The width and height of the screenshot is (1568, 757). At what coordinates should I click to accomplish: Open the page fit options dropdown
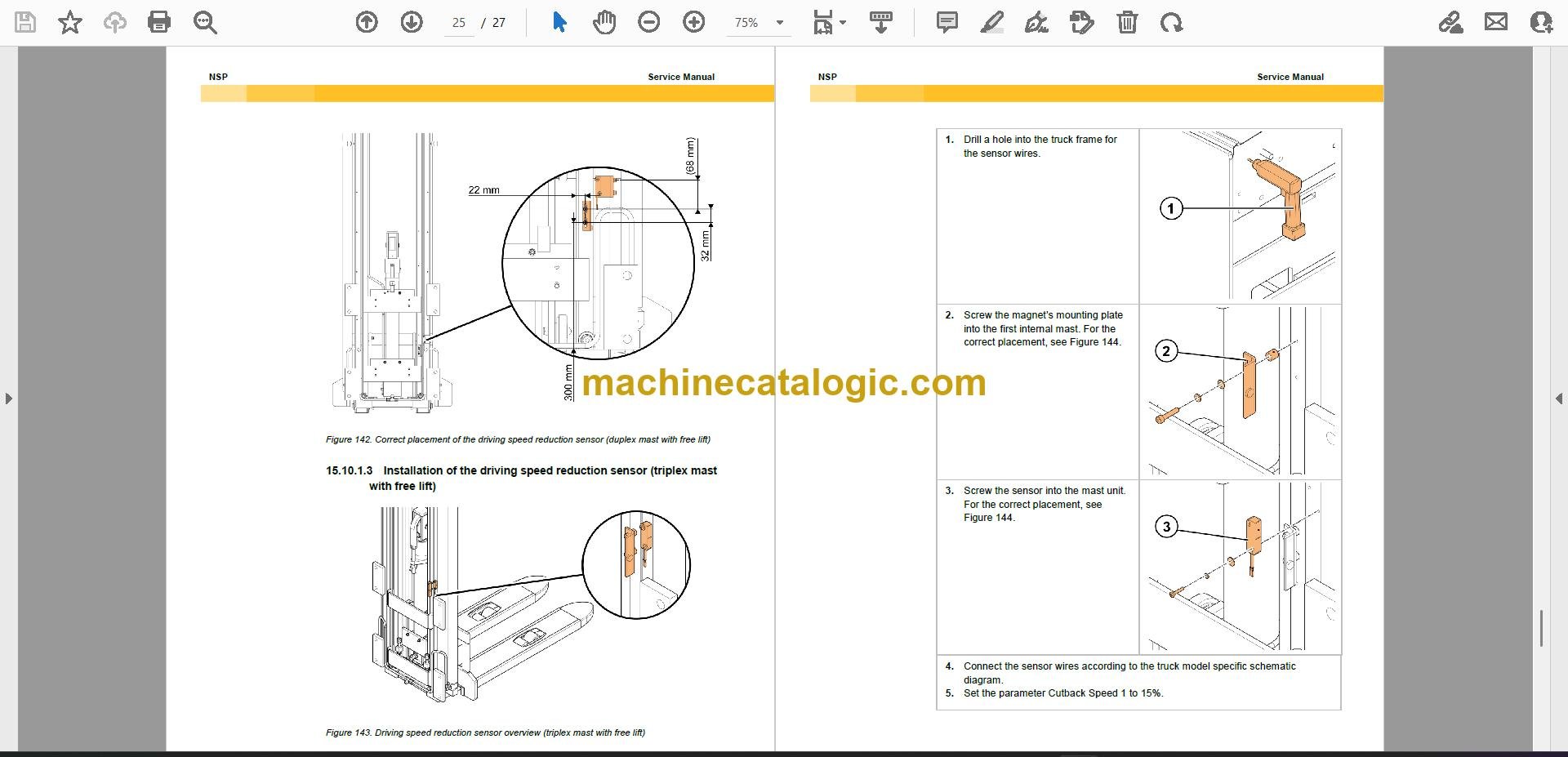[830, 22]
